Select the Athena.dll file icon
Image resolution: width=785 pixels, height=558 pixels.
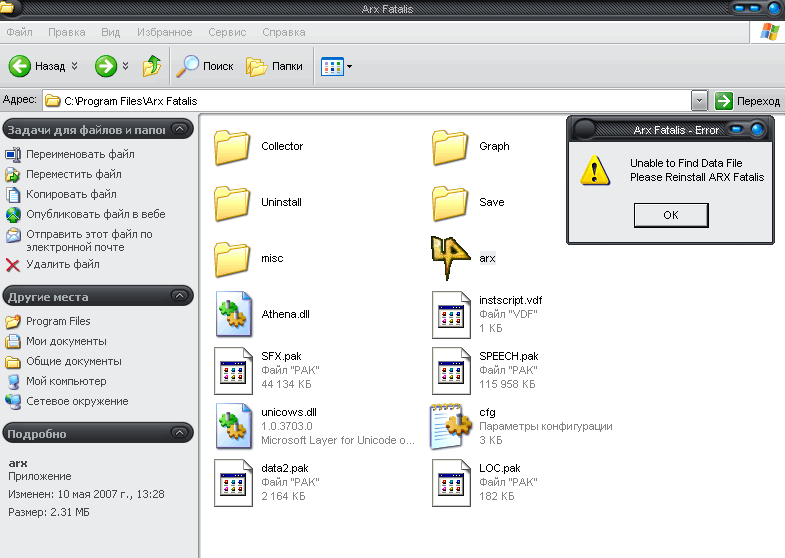point(234,314)
